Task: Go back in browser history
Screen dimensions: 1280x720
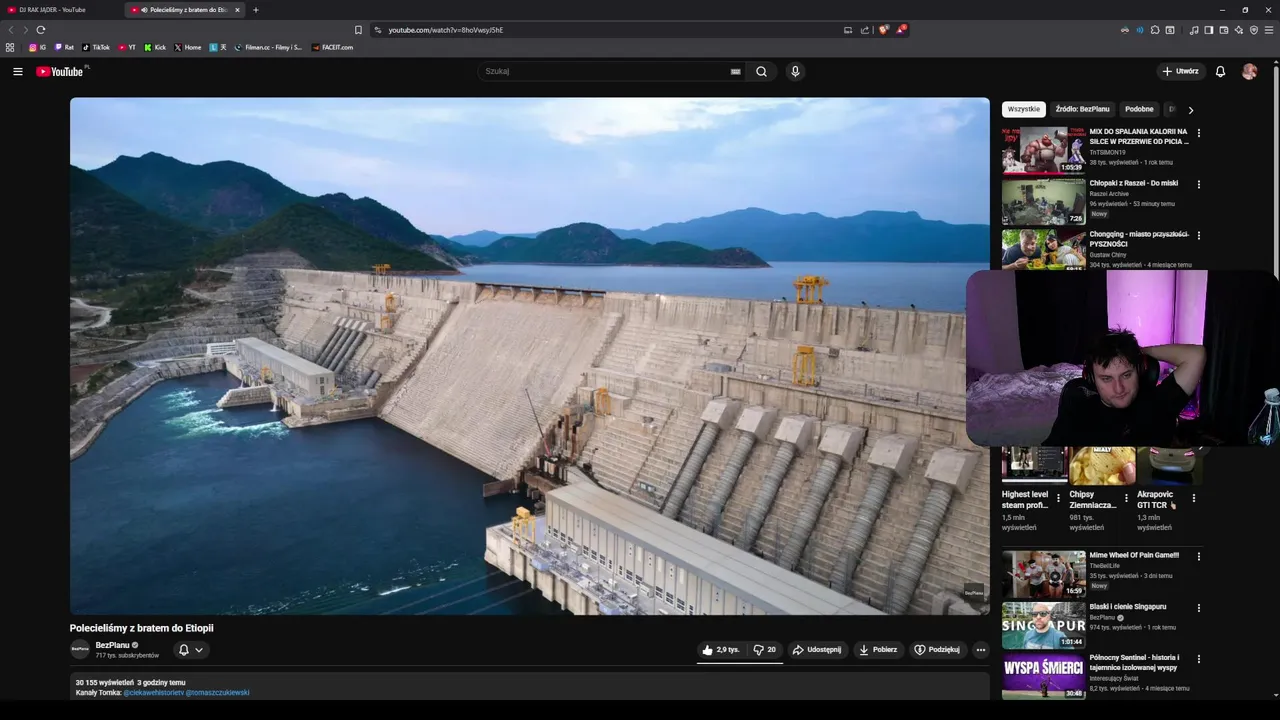Action: tap(11, 30)
